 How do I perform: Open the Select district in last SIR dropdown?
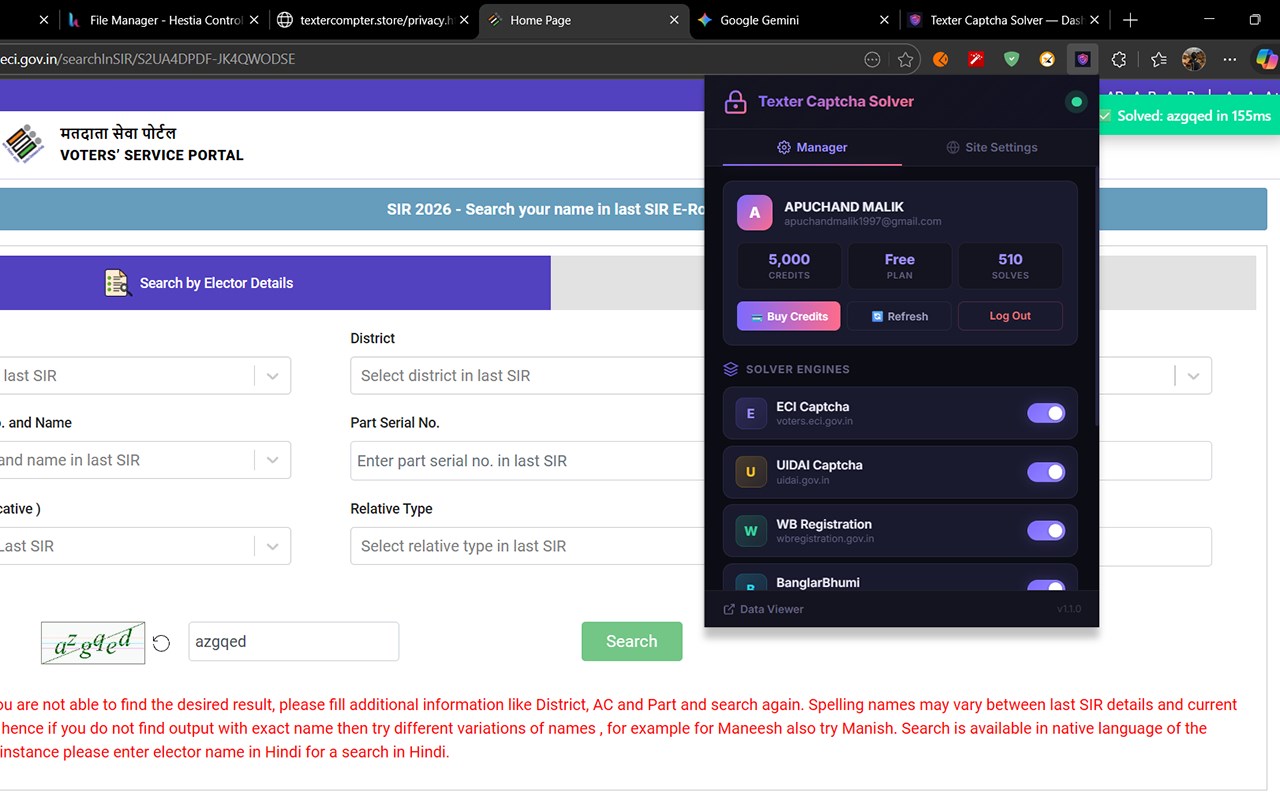pyautogui.click(x=527, y=376)
